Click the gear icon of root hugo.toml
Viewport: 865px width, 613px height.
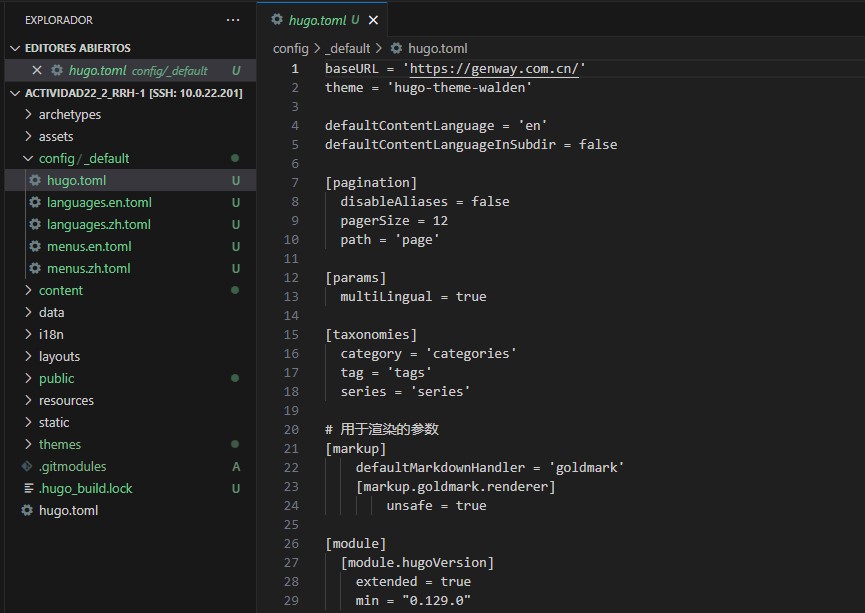28,510
